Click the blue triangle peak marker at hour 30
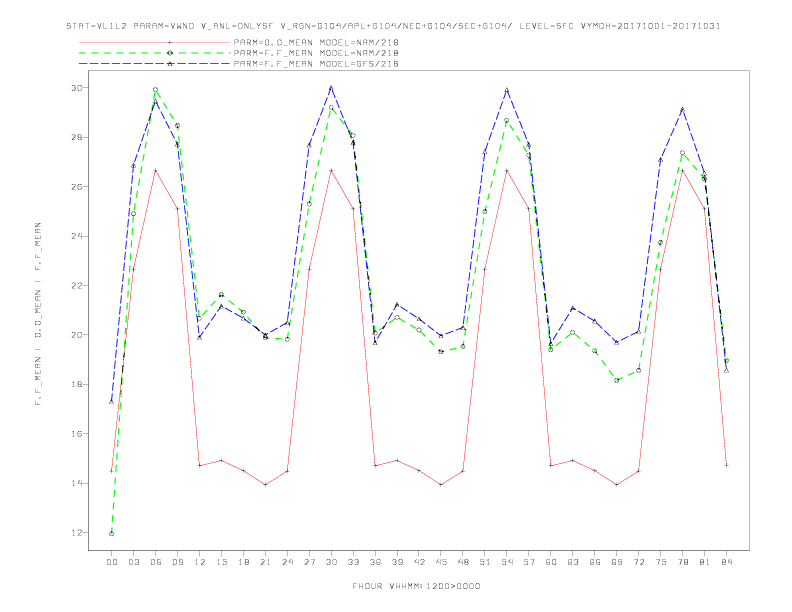Image resolution: width=792 pixels, height=612 pixels. pos(331,88)
